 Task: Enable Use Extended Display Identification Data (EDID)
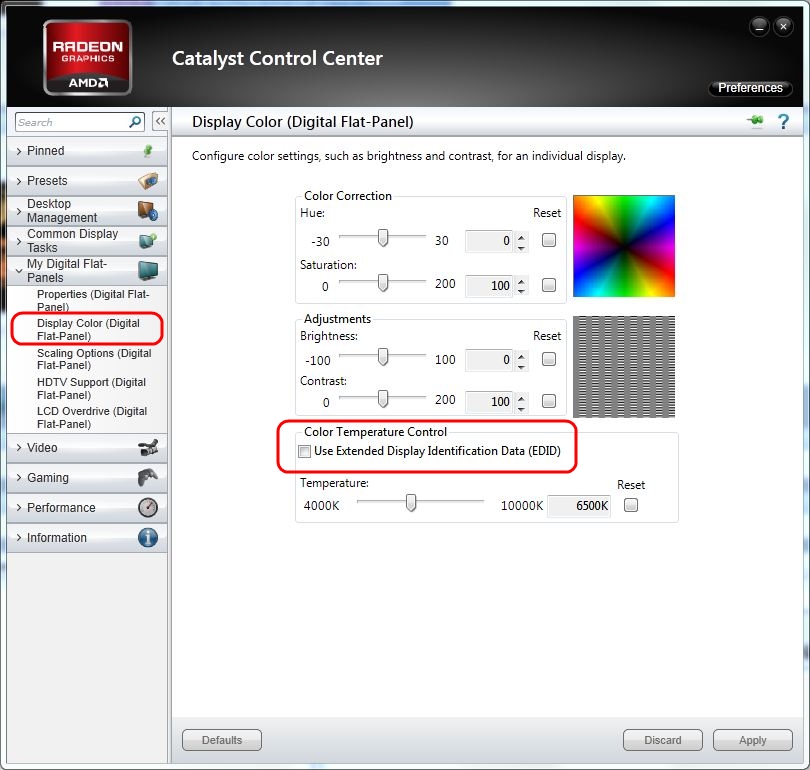pos(304,451)
